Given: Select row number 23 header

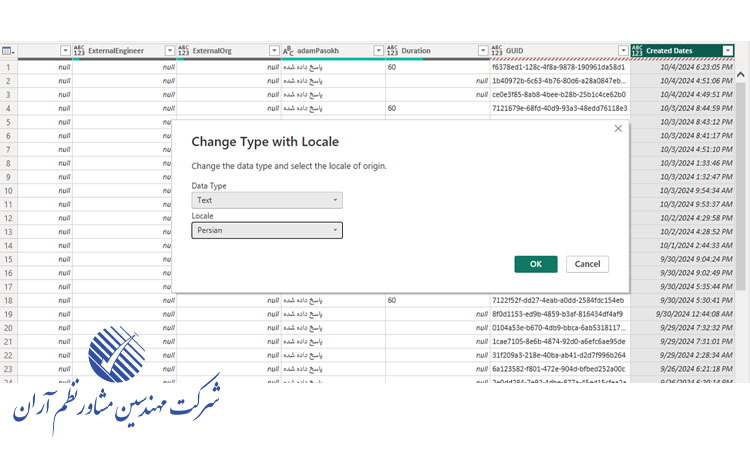Looking at the screenshot, I should 8,369.
